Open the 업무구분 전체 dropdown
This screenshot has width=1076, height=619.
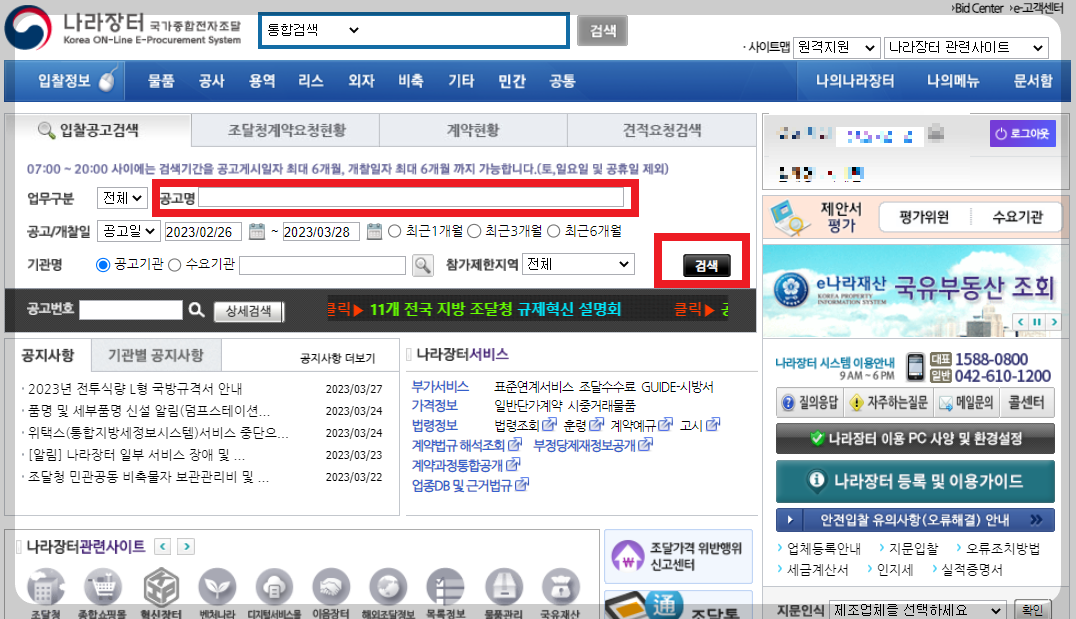(122, 198)
